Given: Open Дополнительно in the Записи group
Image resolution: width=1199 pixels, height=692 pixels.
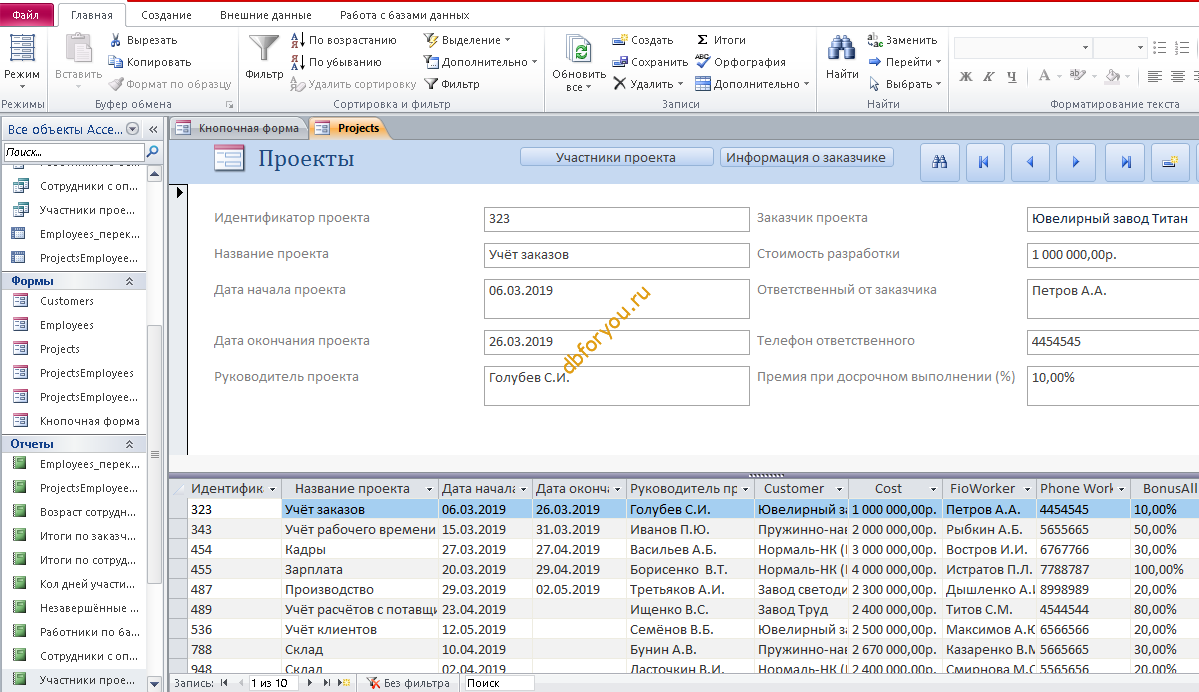Looking at the screenshot, I should click(752, 84).
